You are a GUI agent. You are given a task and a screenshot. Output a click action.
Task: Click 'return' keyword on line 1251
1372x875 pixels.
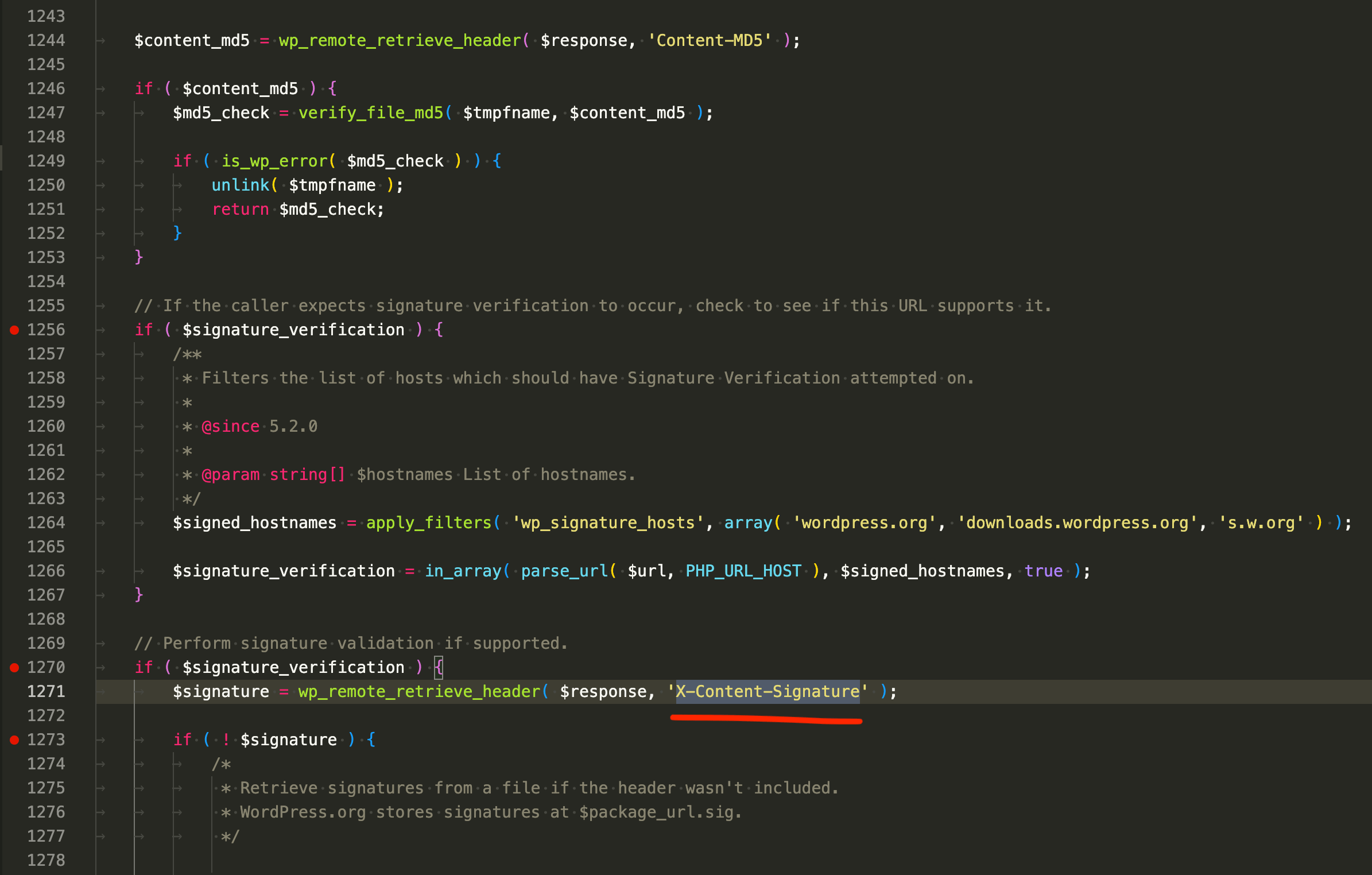coord(240,209)
